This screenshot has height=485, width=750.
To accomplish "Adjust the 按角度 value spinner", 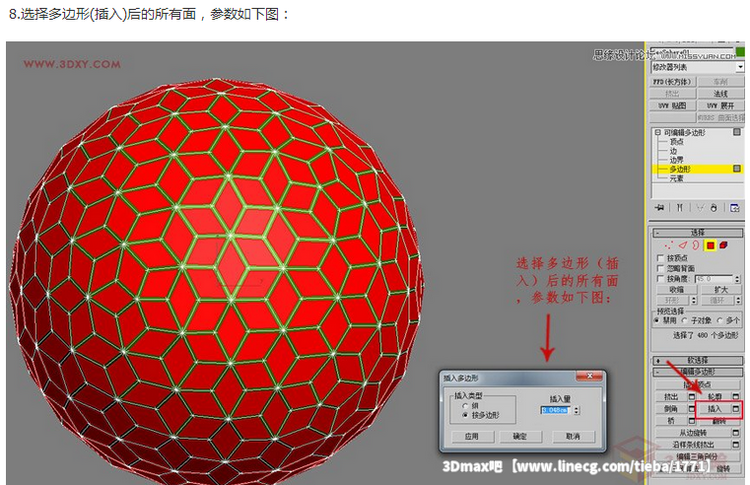I will [x=737, y=279].
